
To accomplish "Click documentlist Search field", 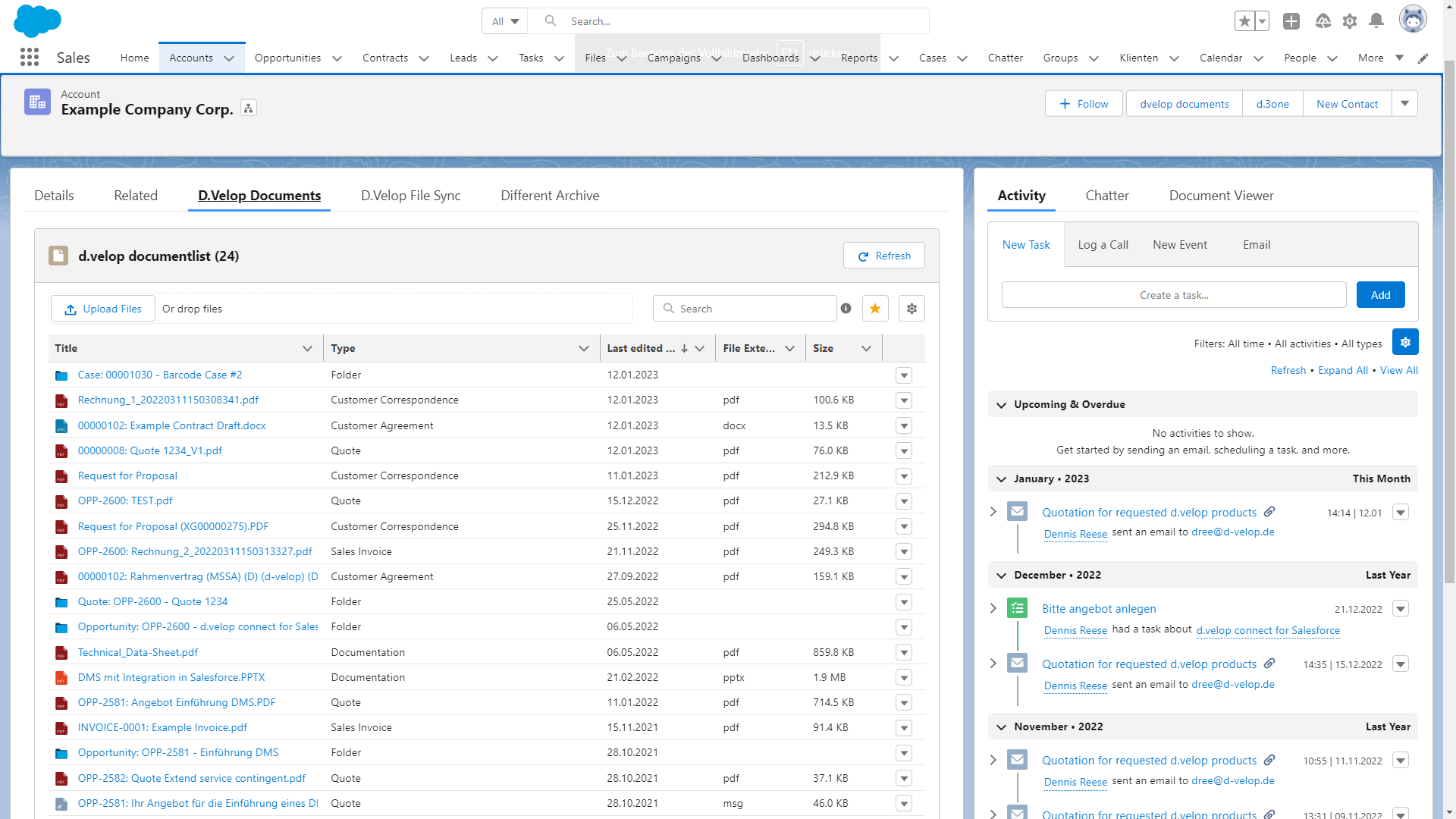I will tap(745, 309).
